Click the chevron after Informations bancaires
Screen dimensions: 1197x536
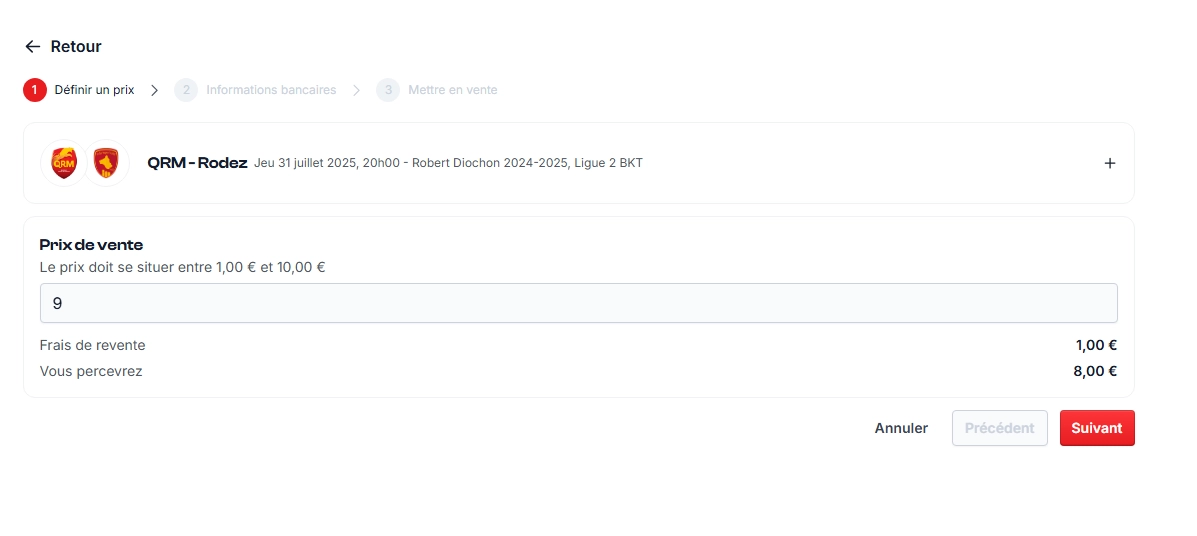tap(357, 90)
